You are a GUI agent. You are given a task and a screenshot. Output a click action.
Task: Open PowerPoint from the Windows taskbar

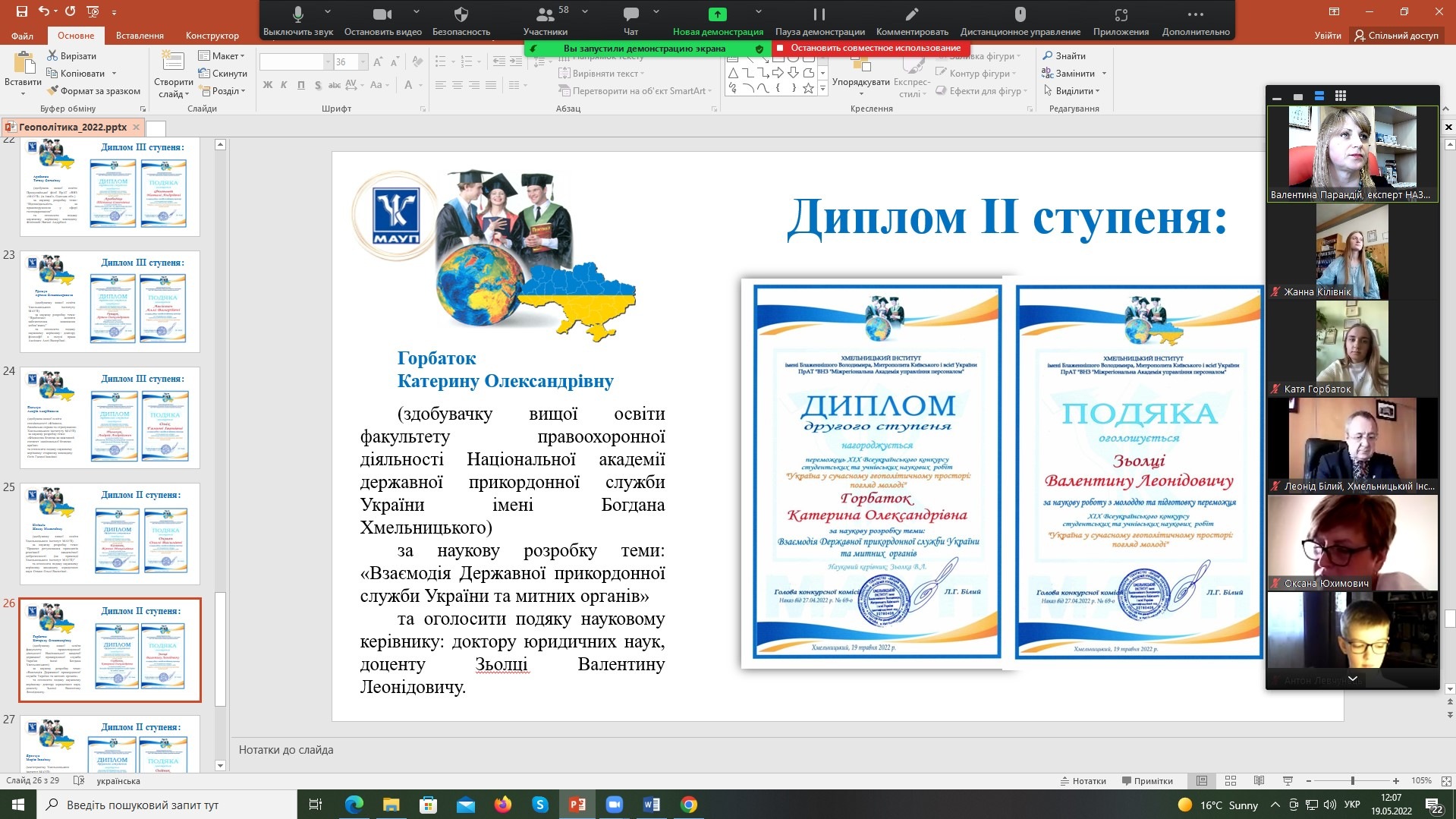tap(577, 805)
